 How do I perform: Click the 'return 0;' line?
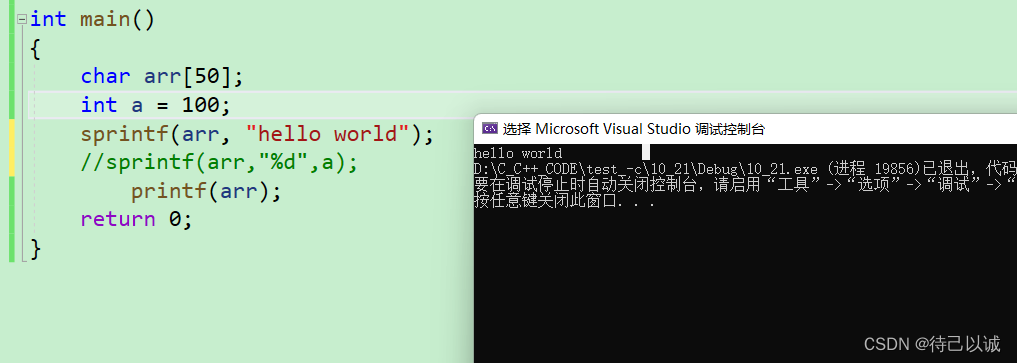(137, 219)
